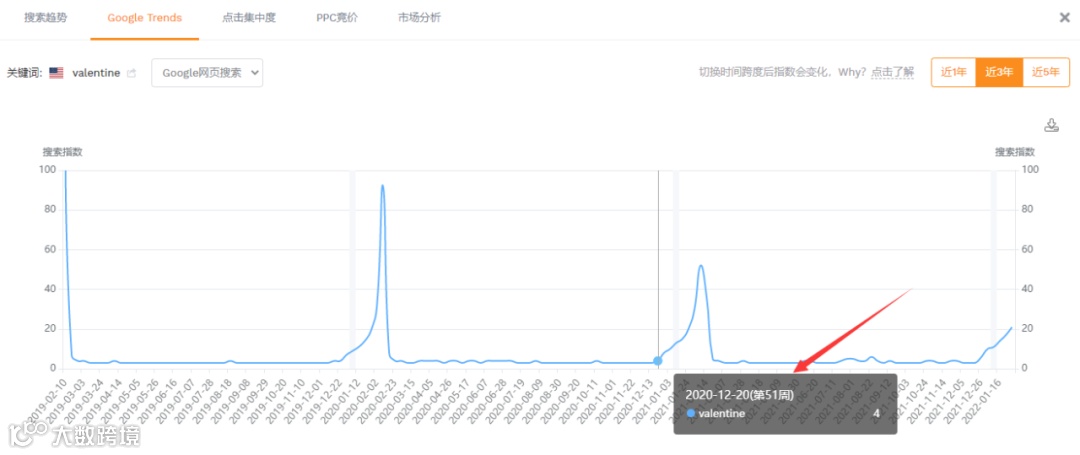This screenshot has height=455, width=1080.
Task: Click the US flag icon beside the keyword
Action: (x=56, y=72)
